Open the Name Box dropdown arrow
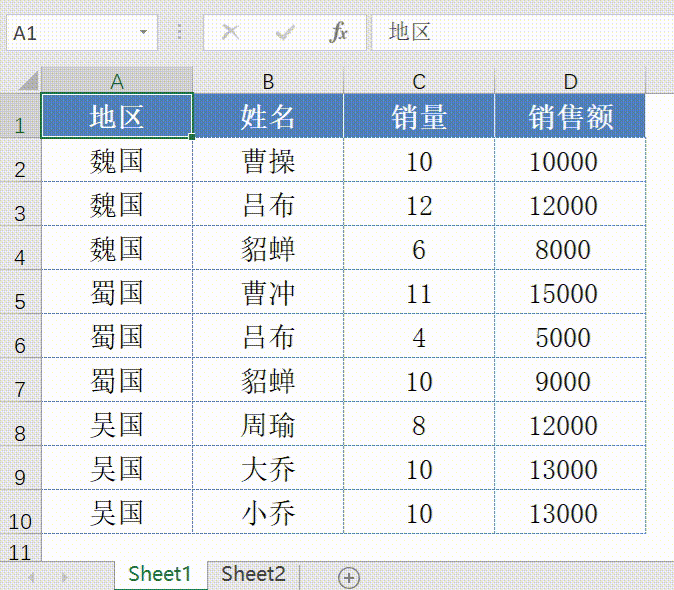 pos(143,33)
